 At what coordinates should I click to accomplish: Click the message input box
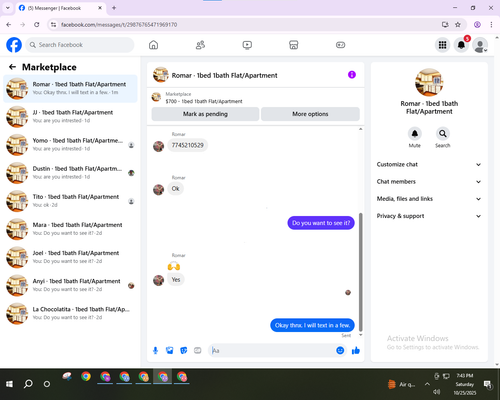[273, 350]
